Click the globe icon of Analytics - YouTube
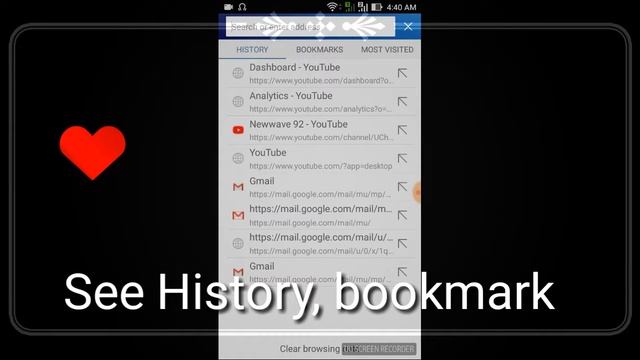The width and height of the screenshot is (640, 360). [x=238, y=101]
